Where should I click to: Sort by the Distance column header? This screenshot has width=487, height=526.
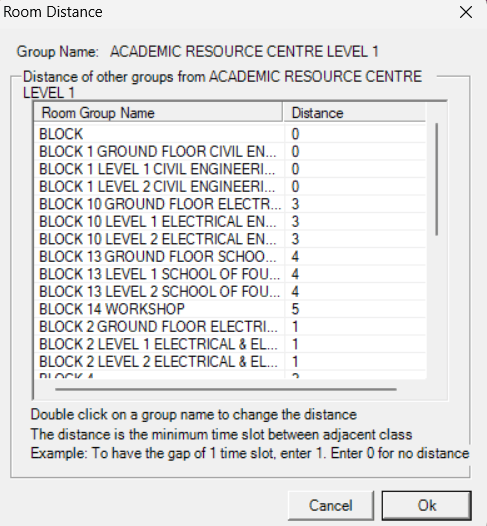click(x=355, y=113)
